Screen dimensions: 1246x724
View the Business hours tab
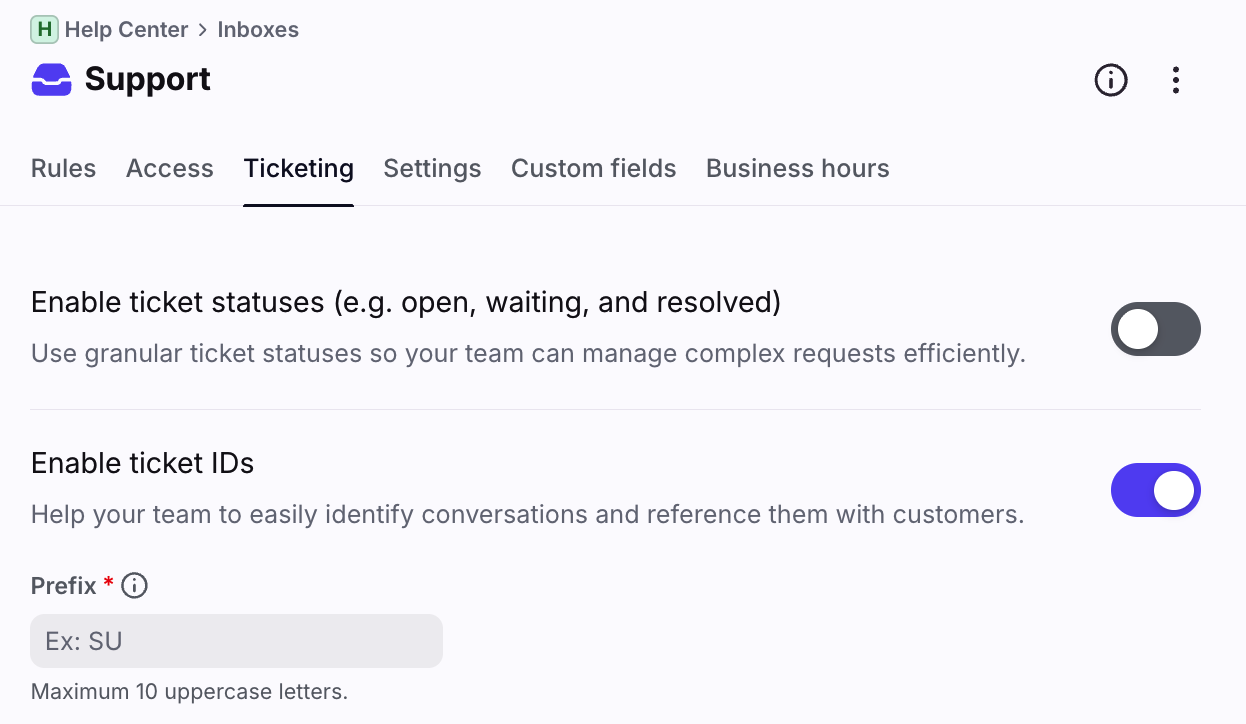797,168
